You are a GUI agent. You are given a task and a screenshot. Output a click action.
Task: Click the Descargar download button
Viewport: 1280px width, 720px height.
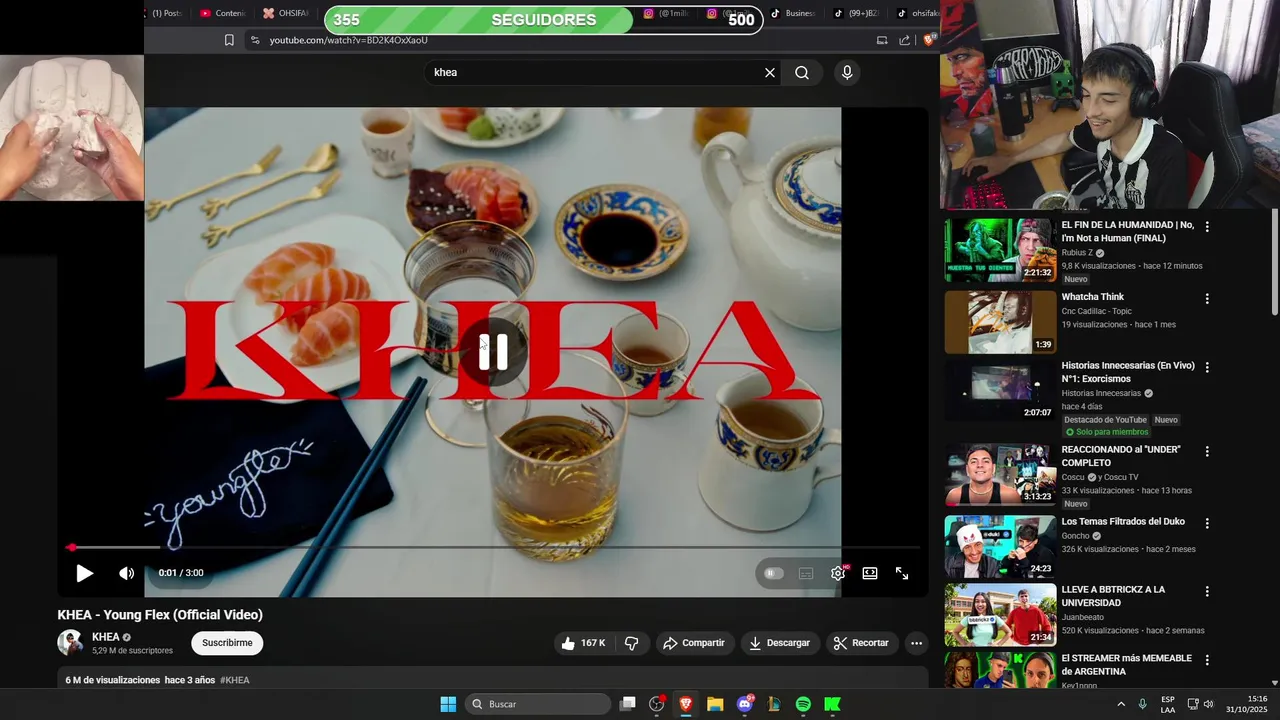[779, 643]
